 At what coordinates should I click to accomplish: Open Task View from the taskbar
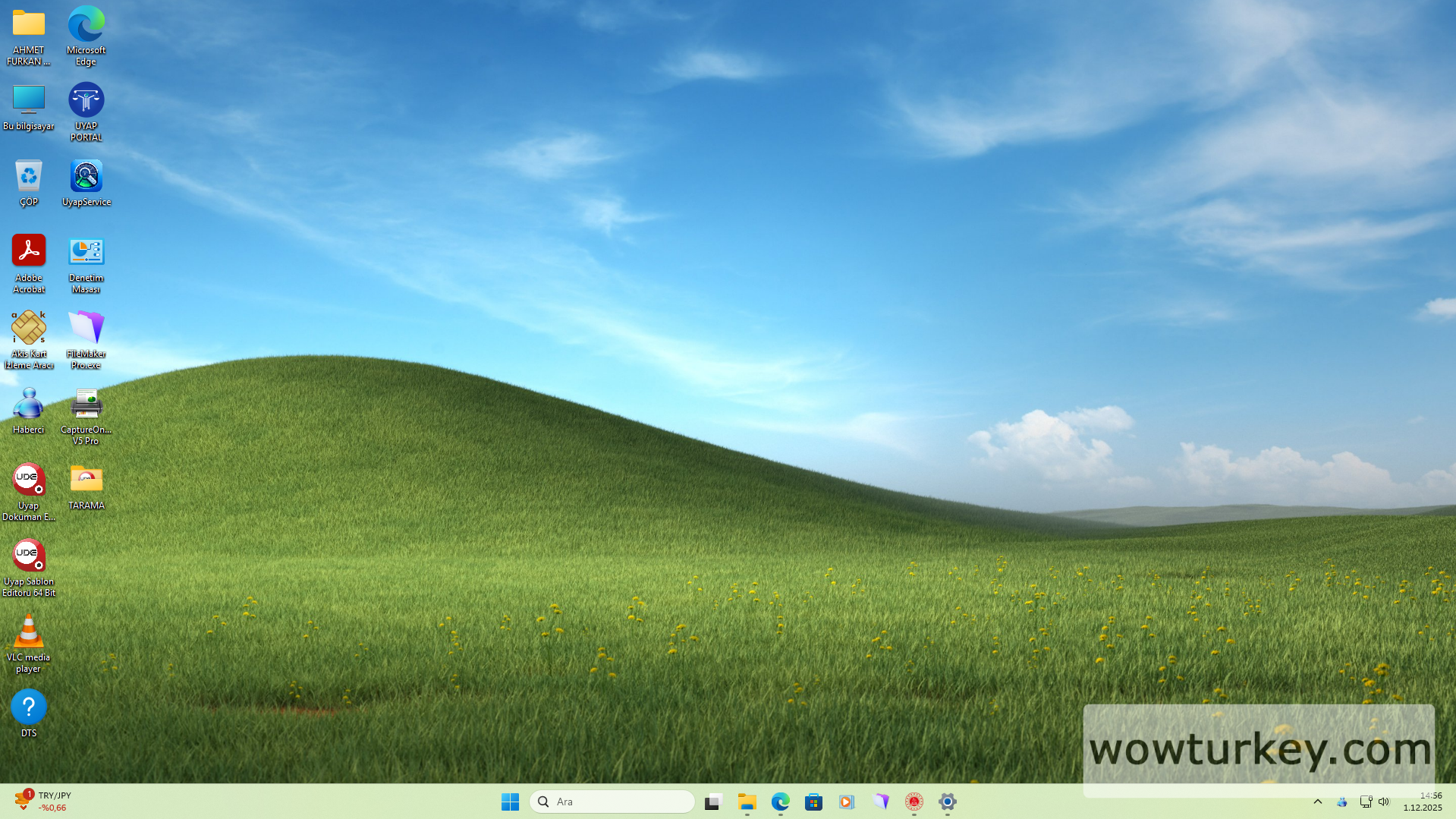coord(713,802)
